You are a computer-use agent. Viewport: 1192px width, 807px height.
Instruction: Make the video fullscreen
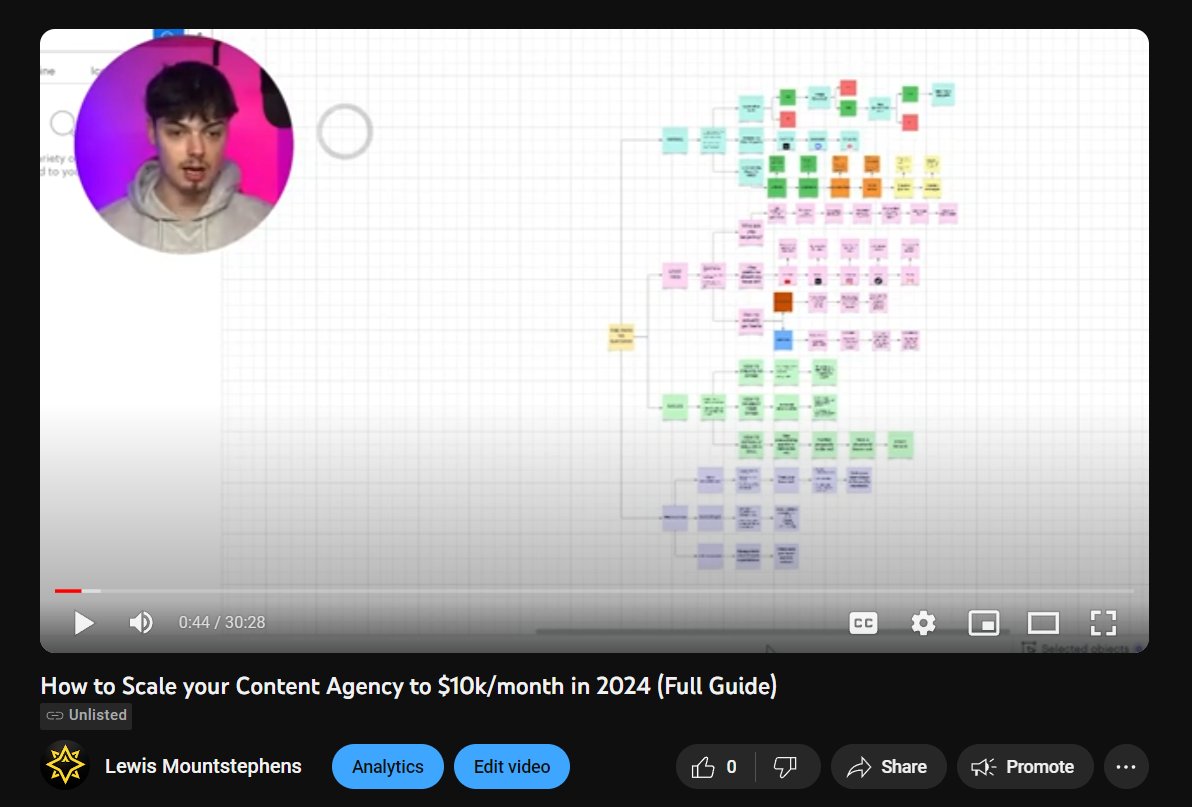point(1103,622)
